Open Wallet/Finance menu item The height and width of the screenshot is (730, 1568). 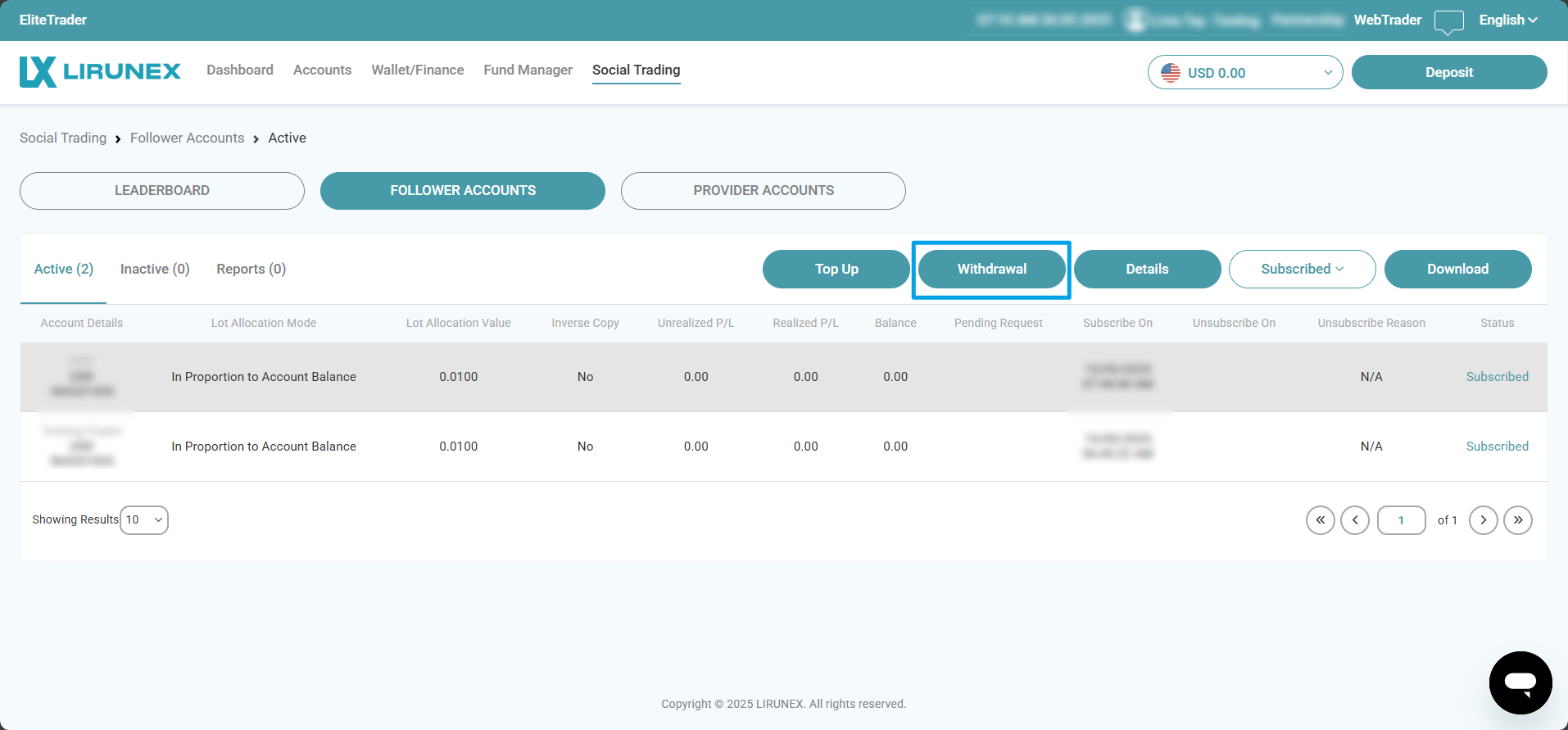click(417, 70)
